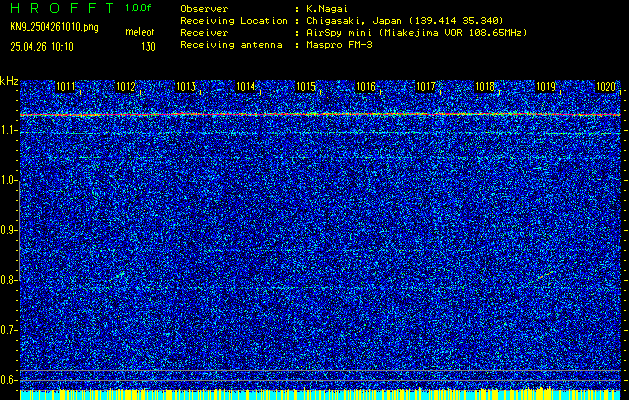This screenshot has height=400, width=629.
Task: Click the orange meteor echo streak near 1019
Action: click(546, 275)
